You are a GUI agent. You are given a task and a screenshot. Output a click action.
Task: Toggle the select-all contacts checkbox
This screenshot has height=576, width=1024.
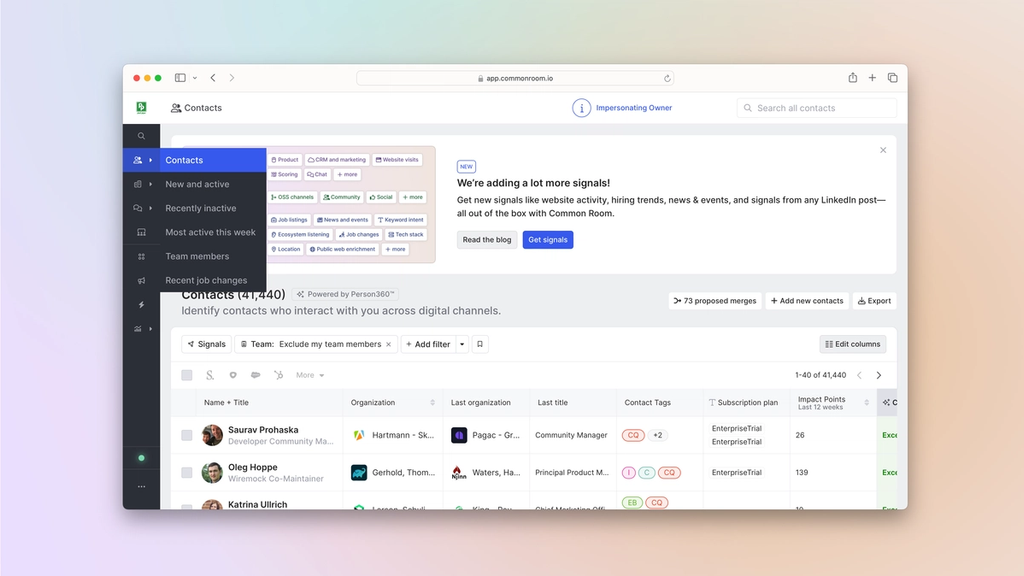187,375
